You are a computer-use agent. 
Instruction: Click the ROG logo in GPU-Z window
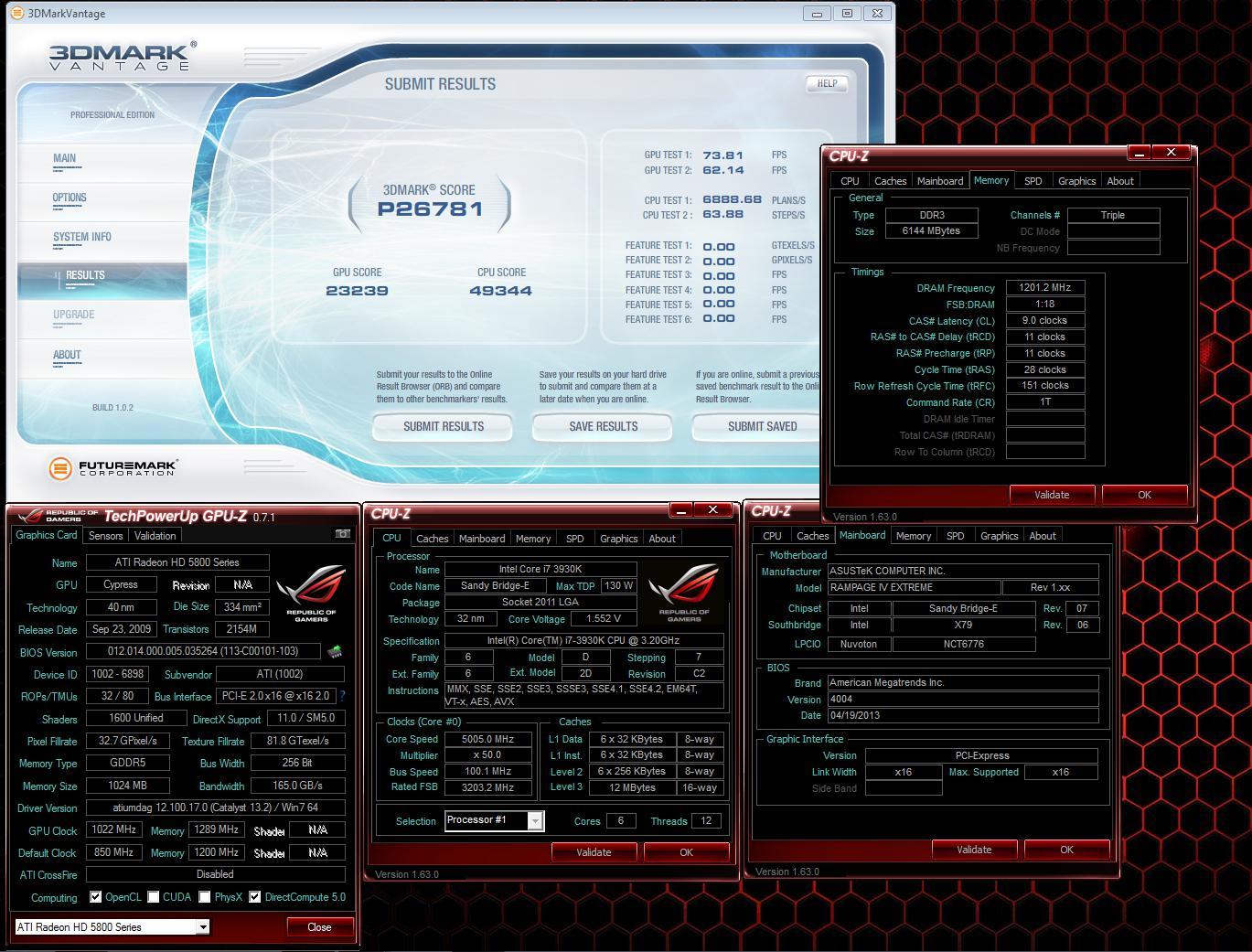[311, 593]
